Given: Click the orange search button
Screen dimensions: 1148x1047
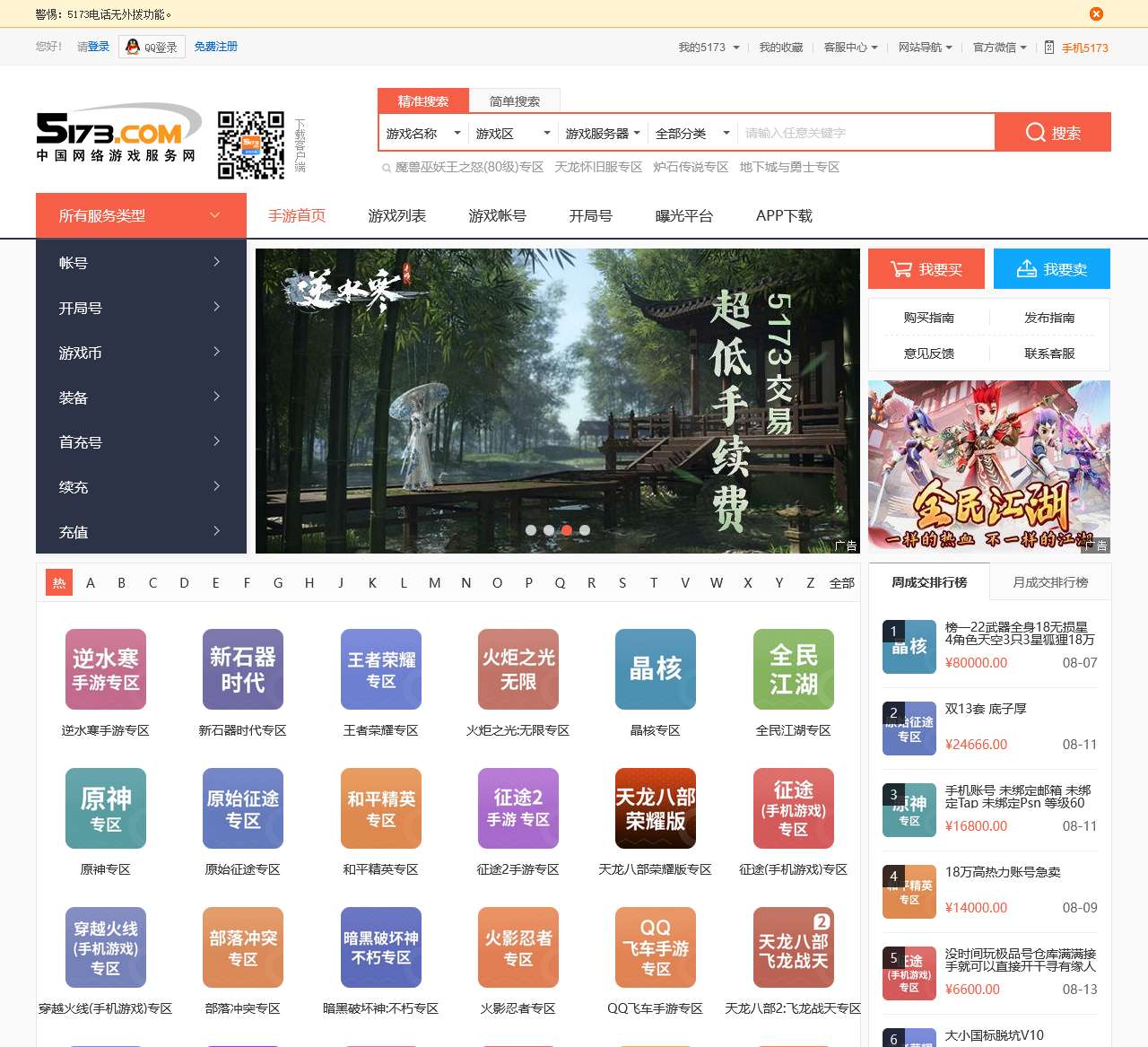Looking at the screenshot, I should coord(1053,132).
